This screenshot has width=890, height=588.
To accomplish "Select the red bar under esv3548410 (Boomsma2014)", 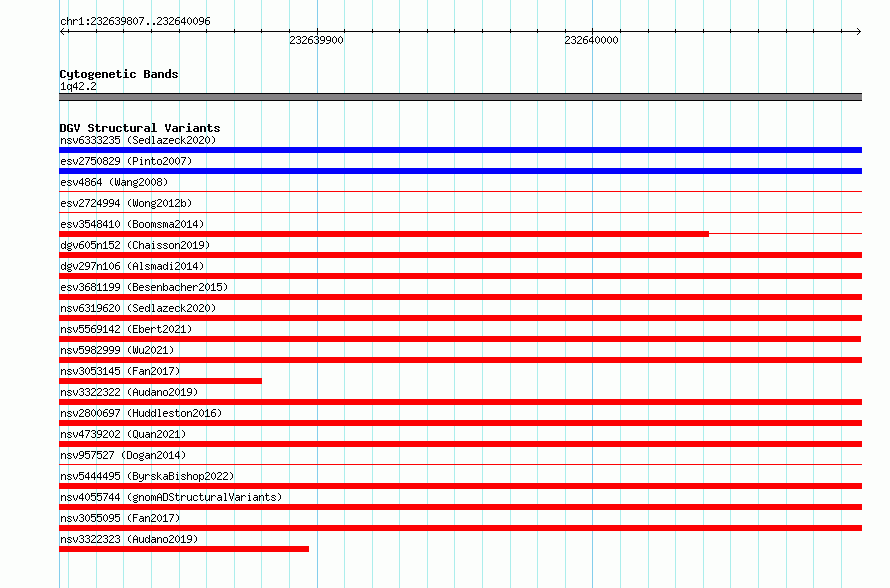I will [x=384, y=234].
